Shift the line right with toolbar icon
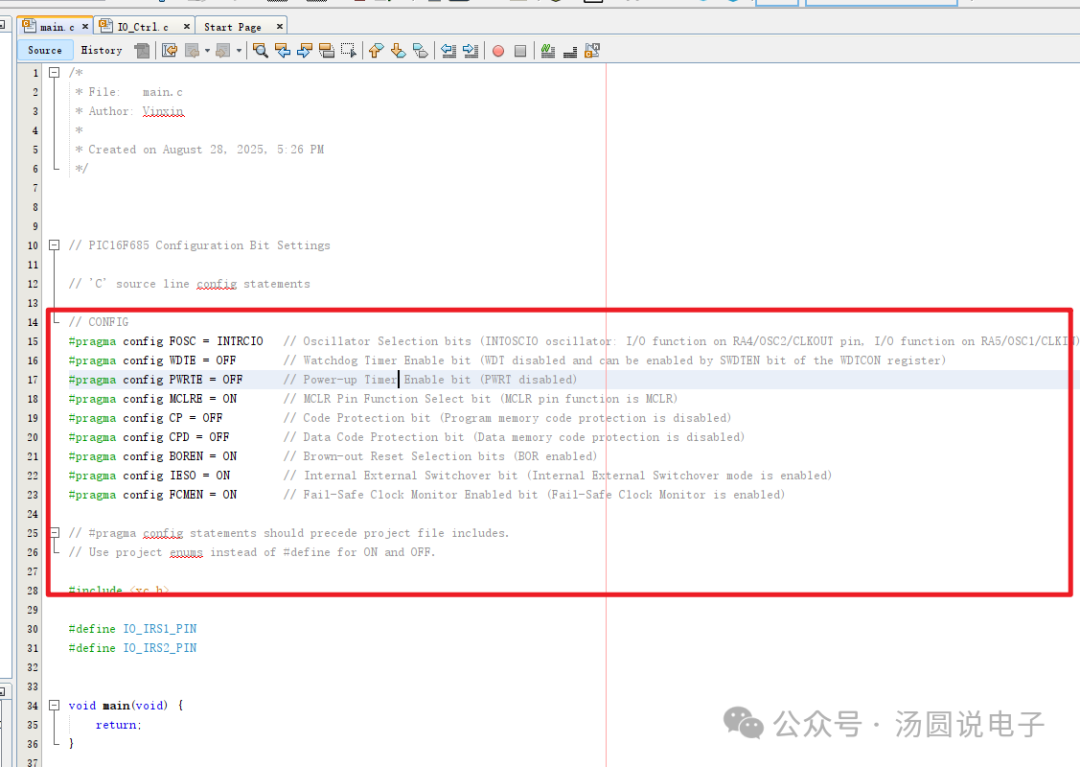This screenshot has height=767, width=1080. click(x=470, y=50)
